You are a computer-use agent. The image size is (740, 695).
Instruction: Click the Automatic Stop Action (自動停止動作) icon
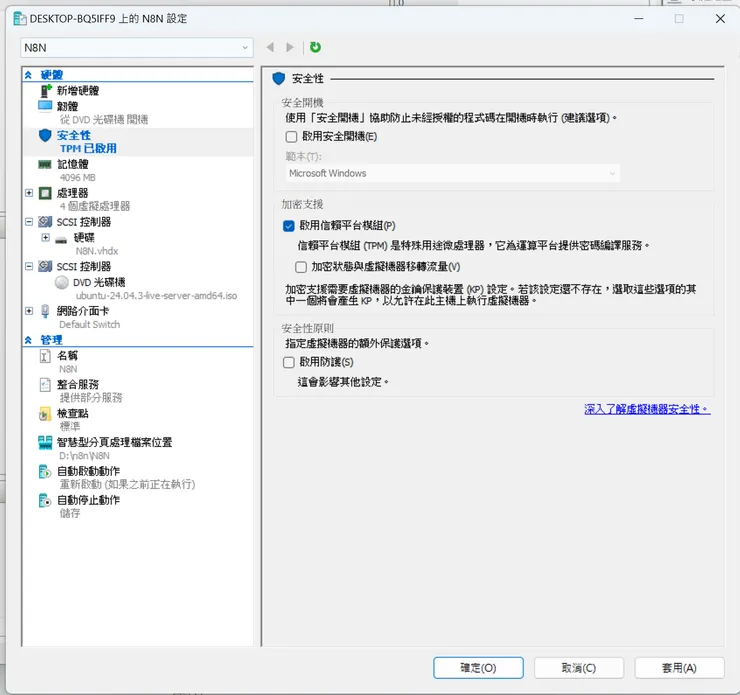(x=45, y=500)
